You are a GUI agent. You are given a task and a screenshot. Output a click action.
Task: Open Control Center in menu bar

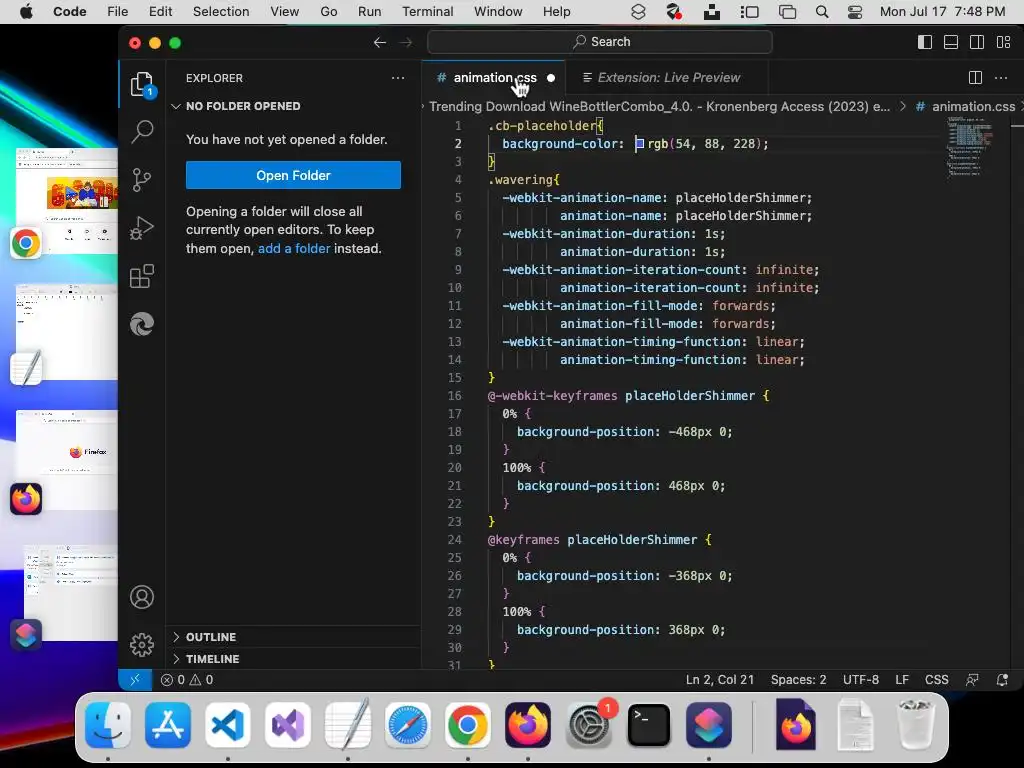pos(854,12)
